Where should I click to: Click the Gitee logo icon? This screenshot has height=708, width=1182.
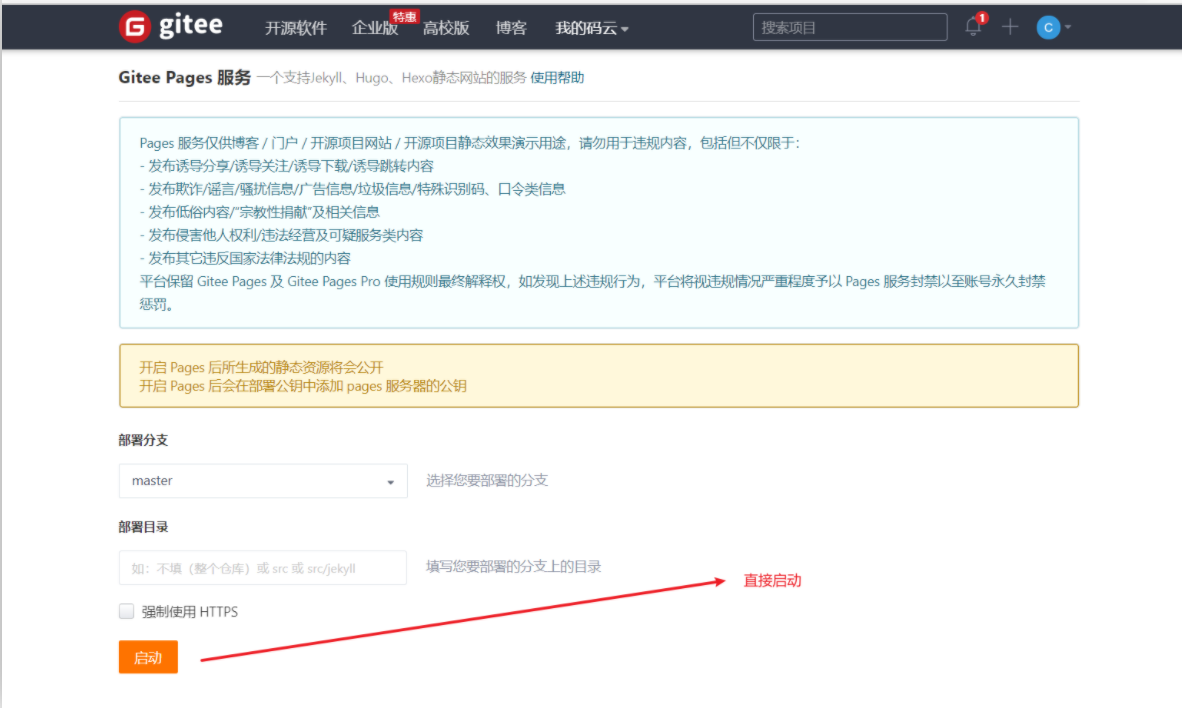135,27
